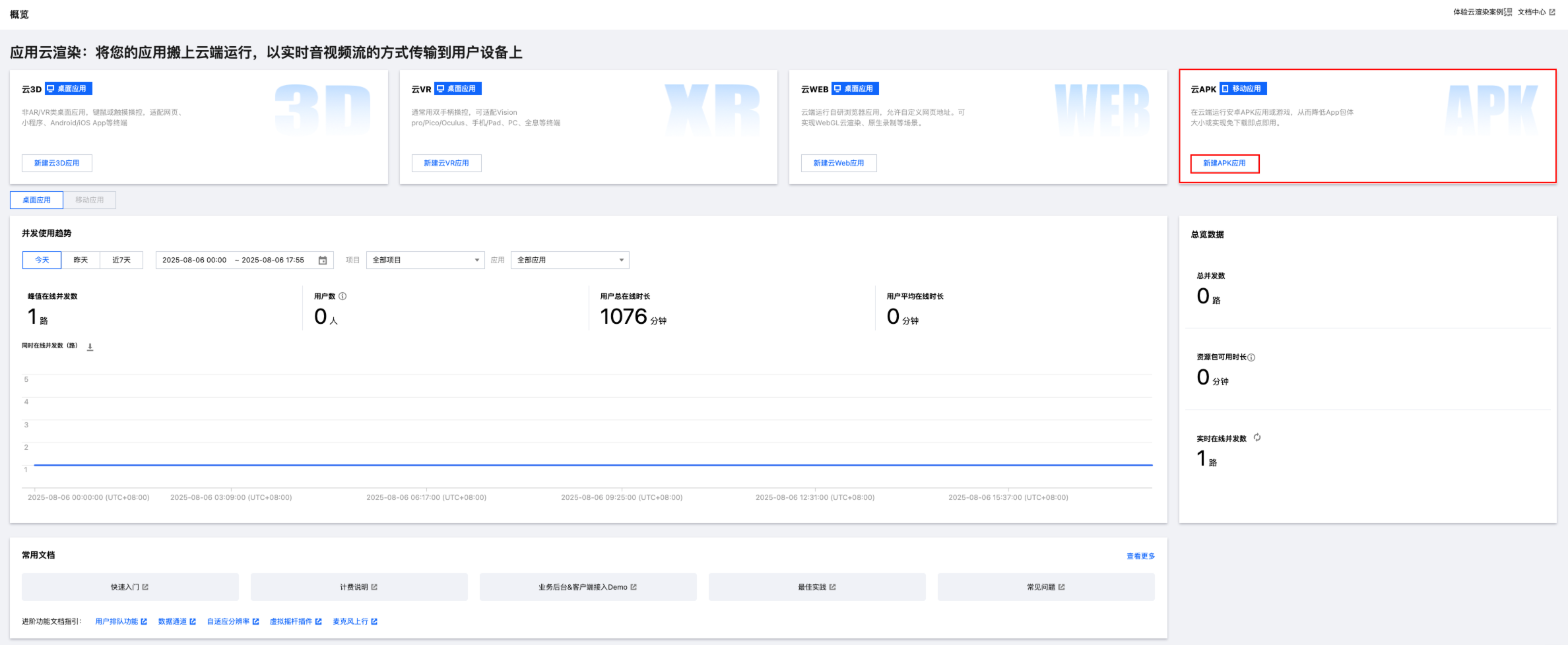The width and height of the screenshot is (1568, 645).
Task: Click the refresh icon beside 实时在线并发数
Action: coord(1257,437)
